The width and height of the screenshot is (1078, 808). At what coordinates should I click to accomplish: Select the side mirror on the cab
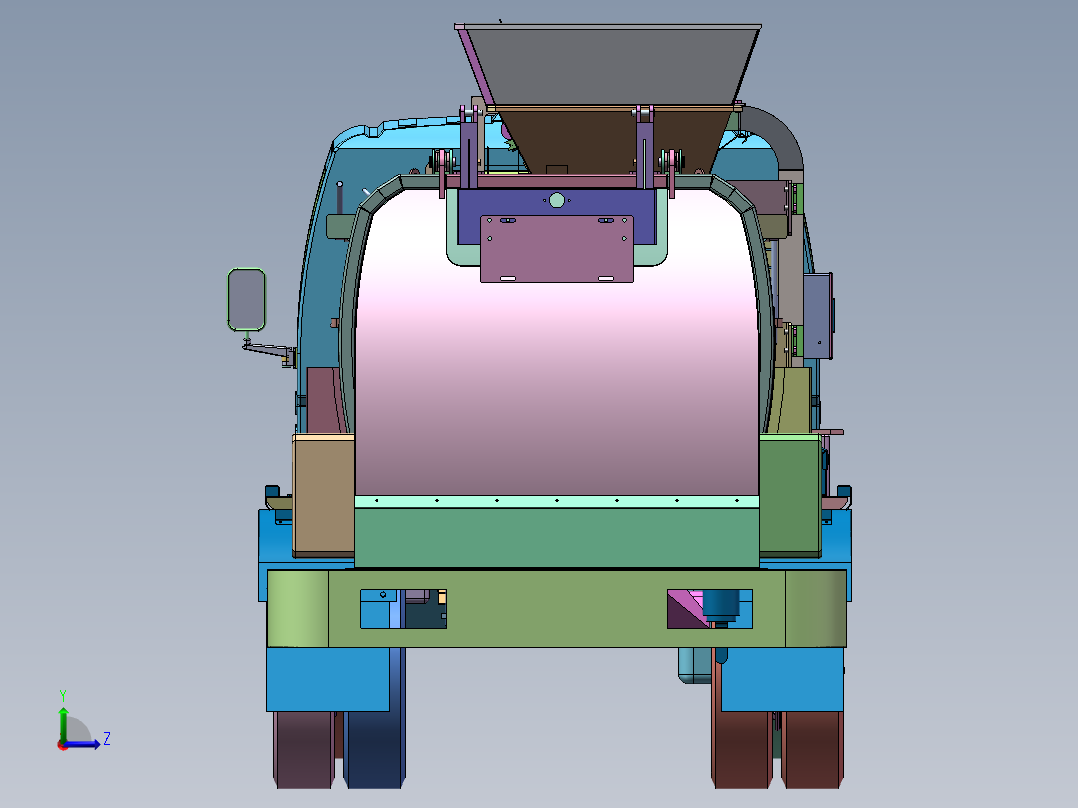pyautogui.click(x=246, y=300)
